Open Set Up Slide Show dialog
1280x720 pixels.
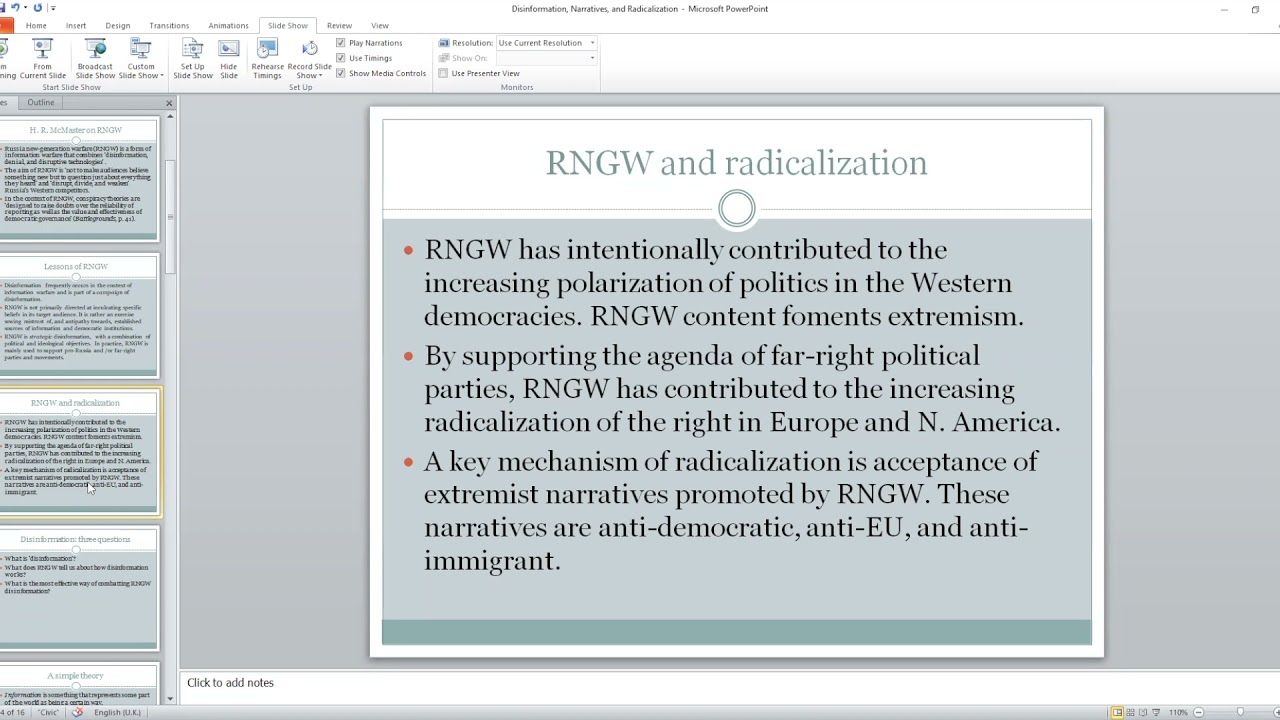[x=193, y=59]
